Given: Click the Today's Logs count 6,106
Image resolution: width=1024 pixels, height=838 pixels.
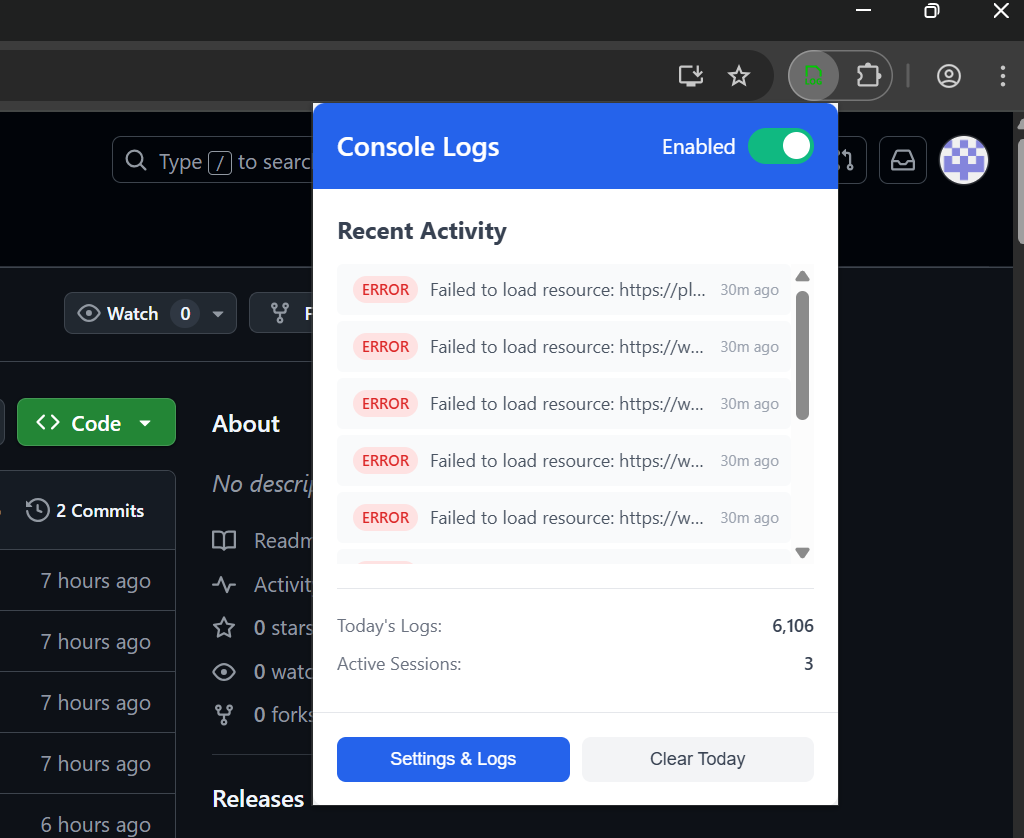Looking at the screenshot, I should (793, 626).
